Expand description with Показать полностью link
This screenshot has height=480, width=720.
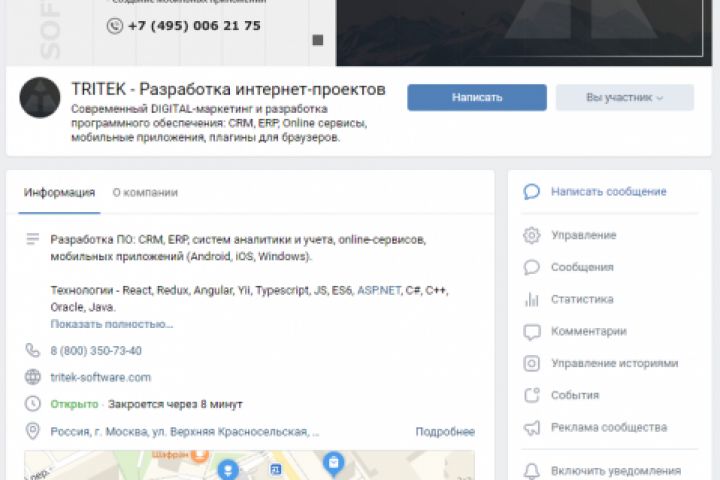click(x=112, y=324)
